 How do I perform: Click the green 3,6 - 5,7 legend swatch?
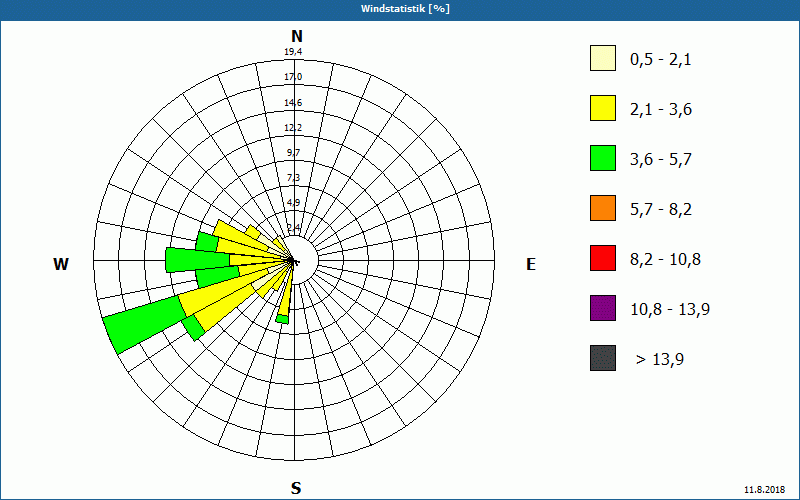(x=603, y=158)
